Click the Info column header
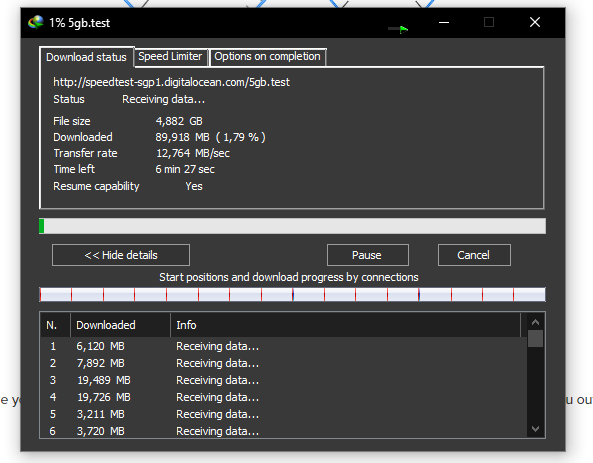Screen dimensions: 593x463 pos(345,325)
